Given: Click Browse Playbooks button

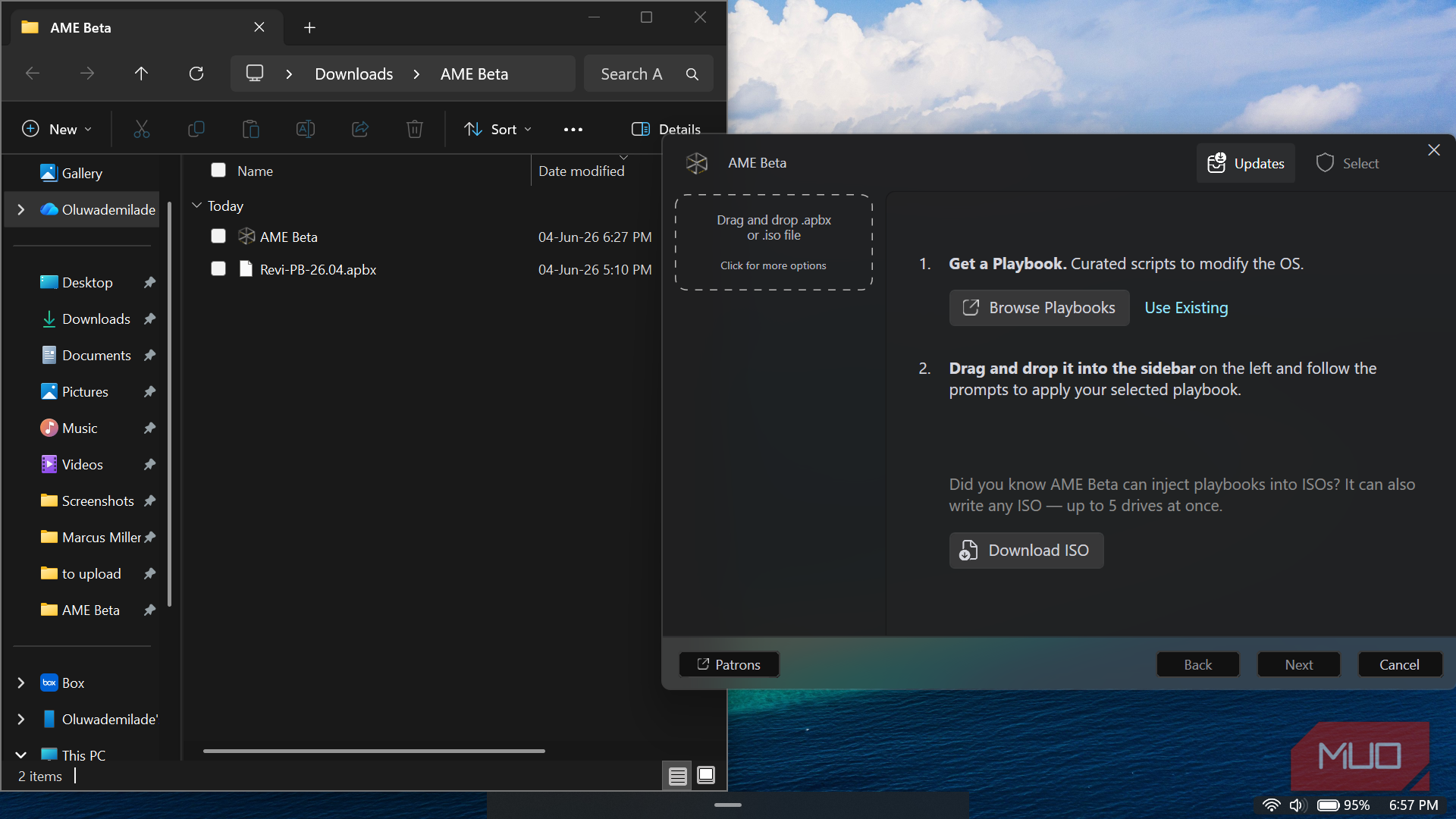Looking at the screenshot, I should (1039, 308).
